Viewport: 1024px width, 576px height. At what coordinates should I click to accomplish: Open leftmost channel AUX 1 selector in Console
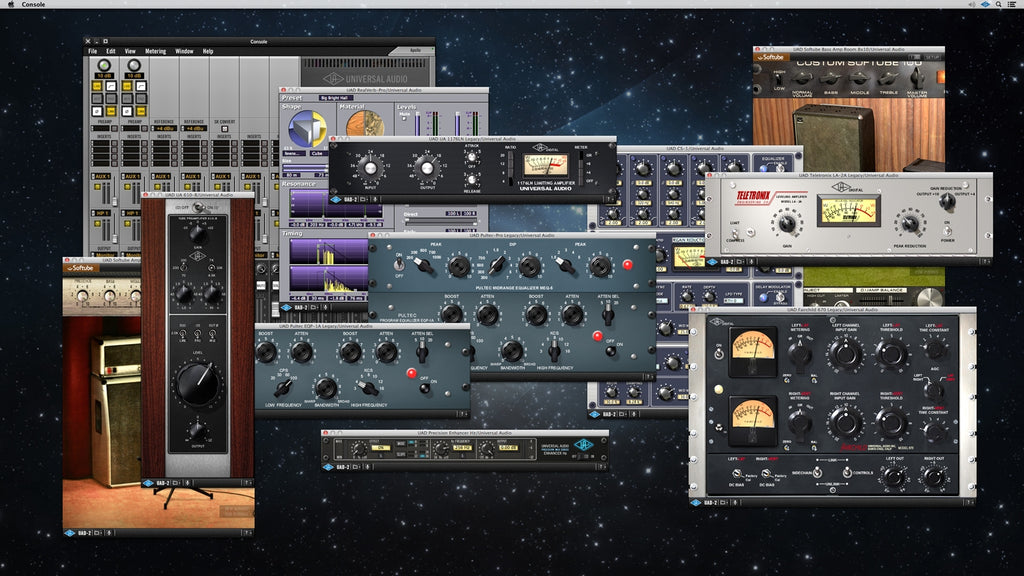pyautogui.click(x=103, y=176)
